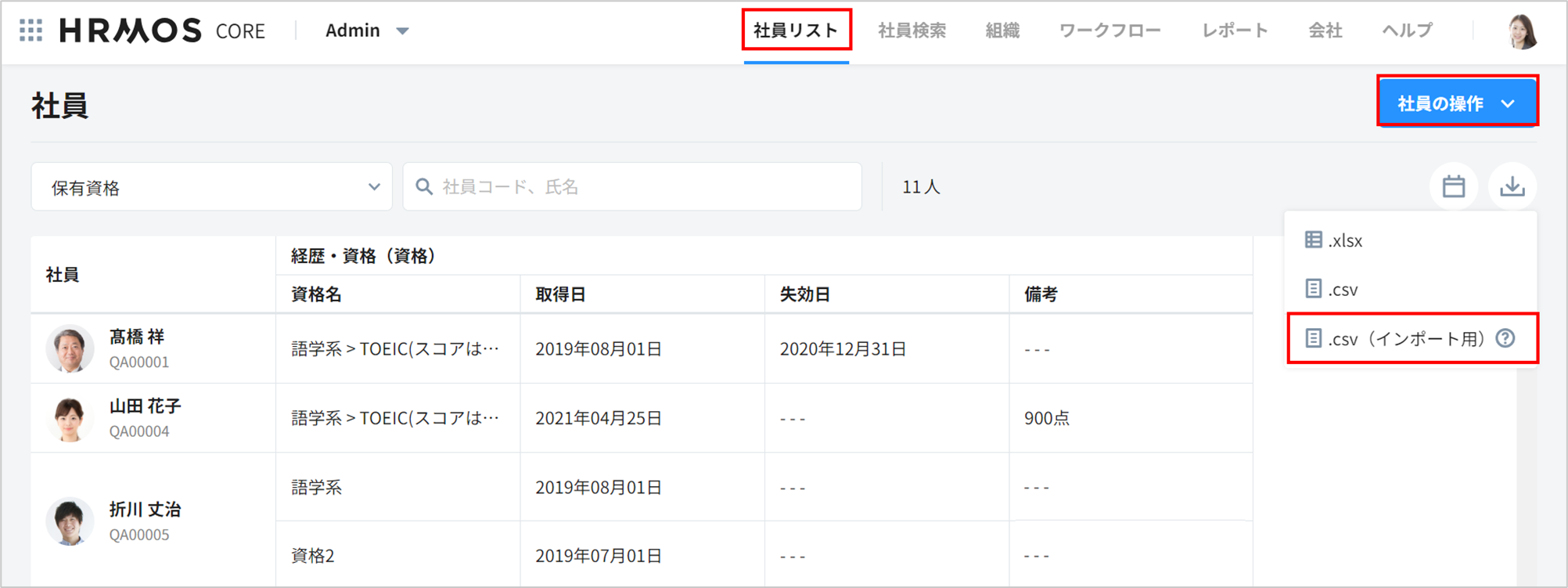1568x588 pixels.
Task: Click the HRMOS CORE logo
Action: pos(162,31)
